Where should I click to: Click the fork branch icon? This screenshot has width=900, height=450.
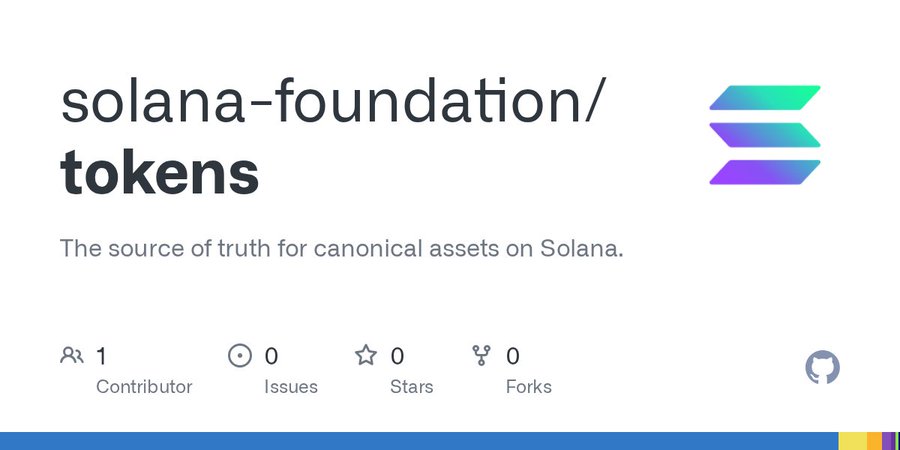[481, 356]
